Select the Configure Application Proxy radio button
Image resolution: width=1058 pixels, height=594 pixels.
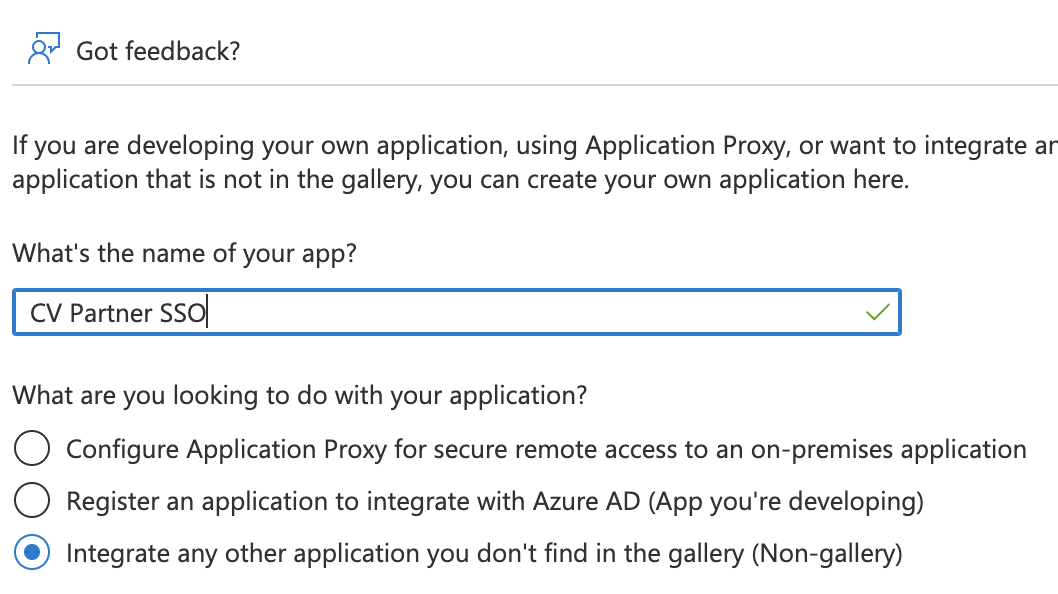pos(33,449)
